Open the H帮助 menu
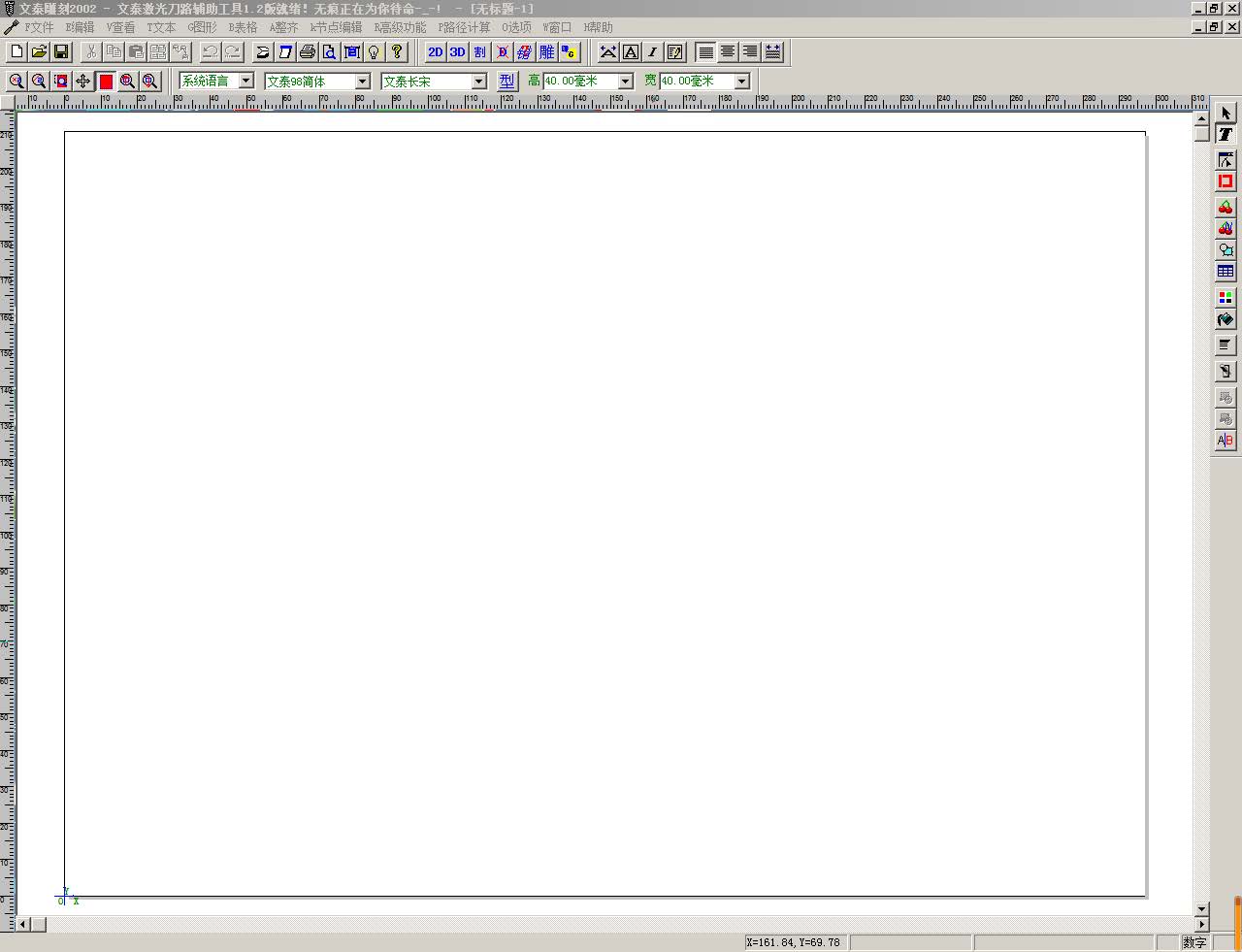Screen dimensions: 1242x952 (599, 27)
